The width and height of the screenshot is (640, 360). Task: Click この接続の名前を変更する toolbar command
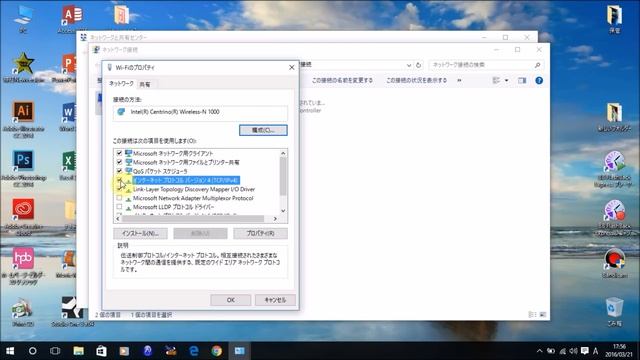click(x=342, y=80)
